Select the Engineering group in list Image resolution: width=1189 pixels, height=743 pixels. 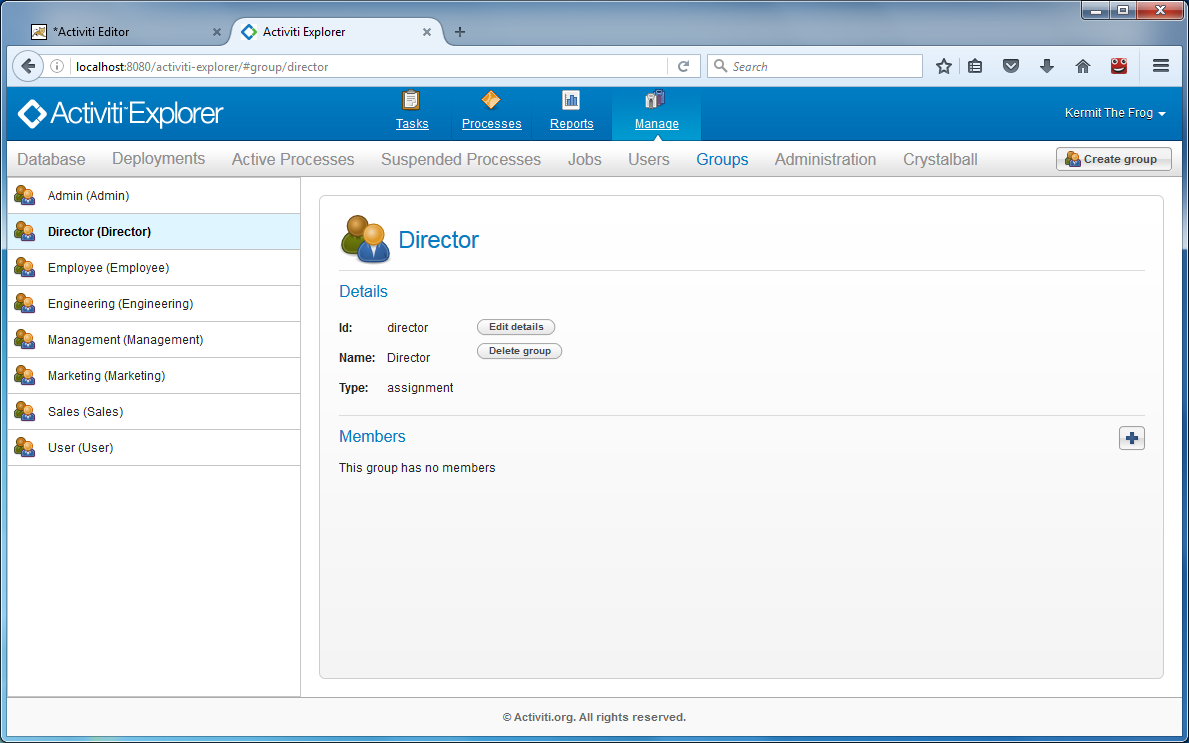(120, 304)
